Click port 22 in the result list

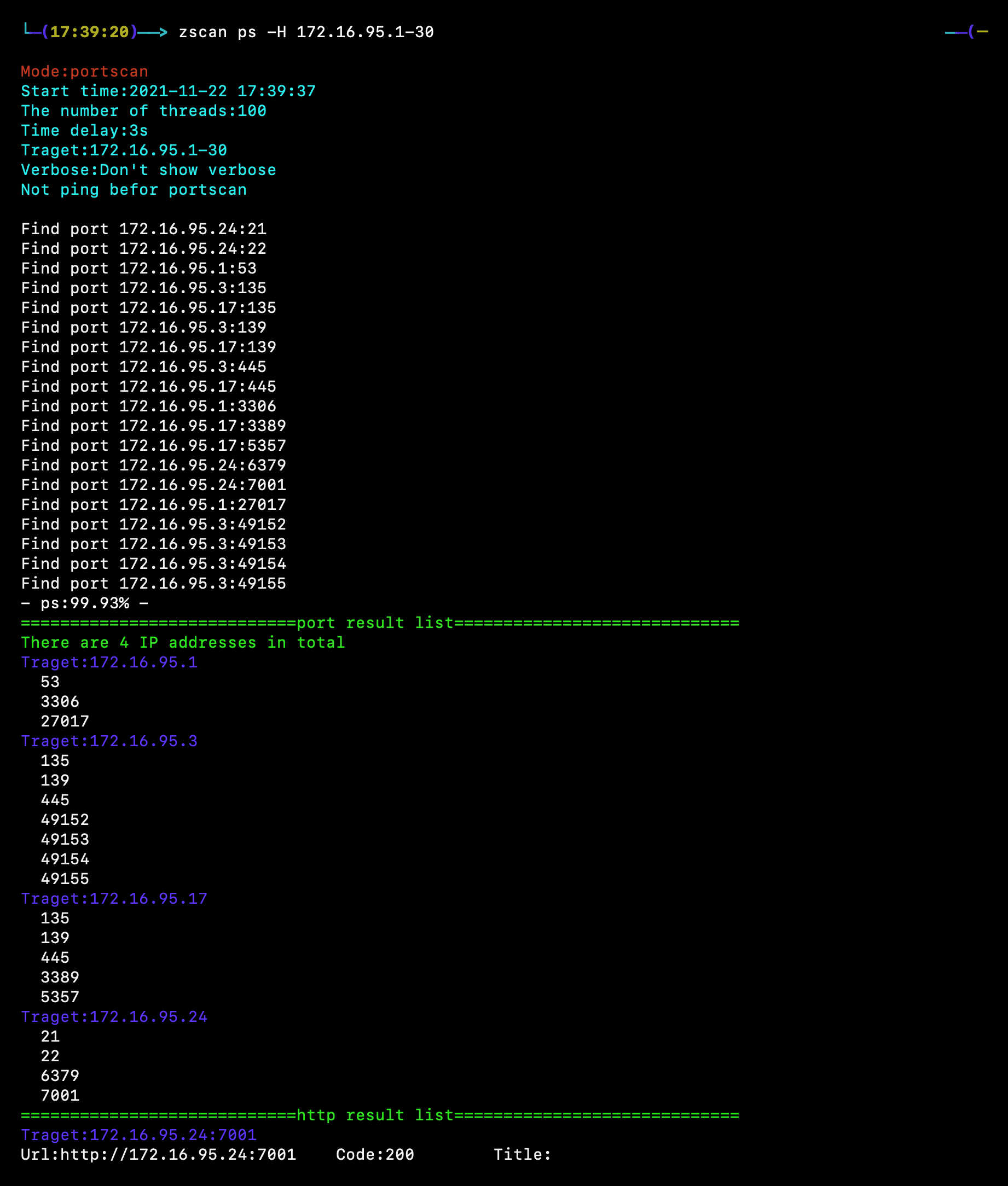[x=50, y=1057]
